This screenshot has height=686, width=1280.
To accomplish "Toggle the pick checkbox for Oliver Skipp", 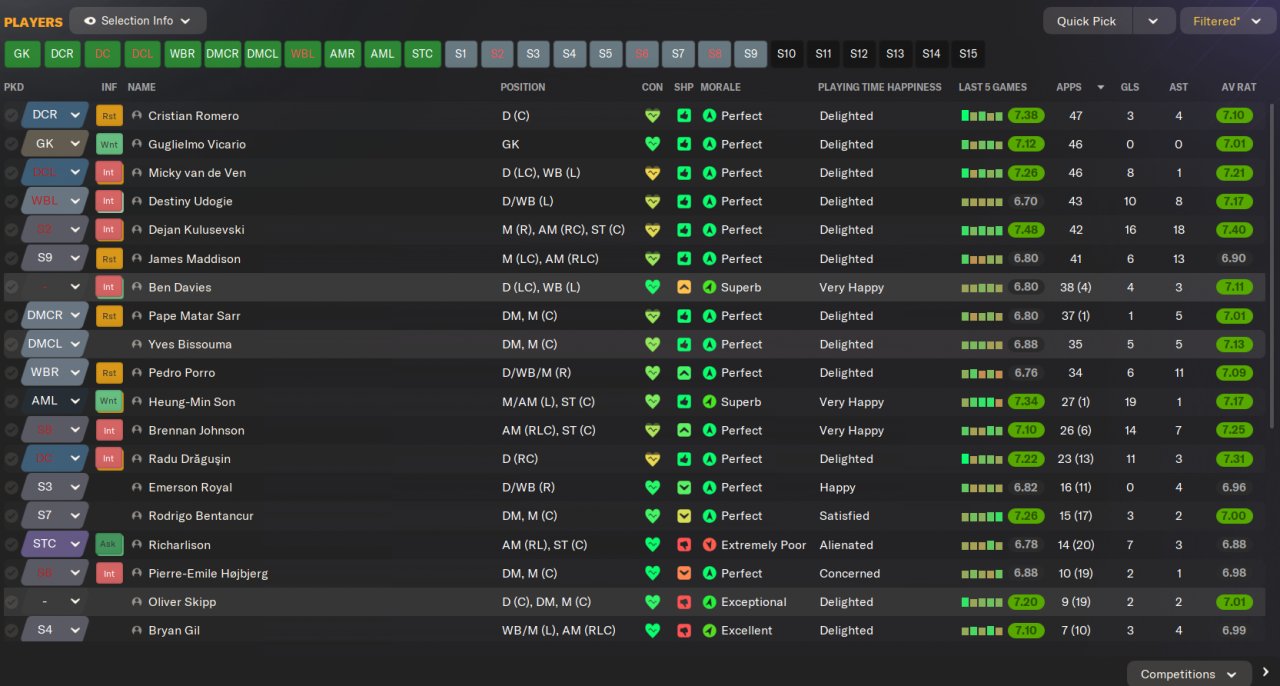I will click(x=11, y=602).
